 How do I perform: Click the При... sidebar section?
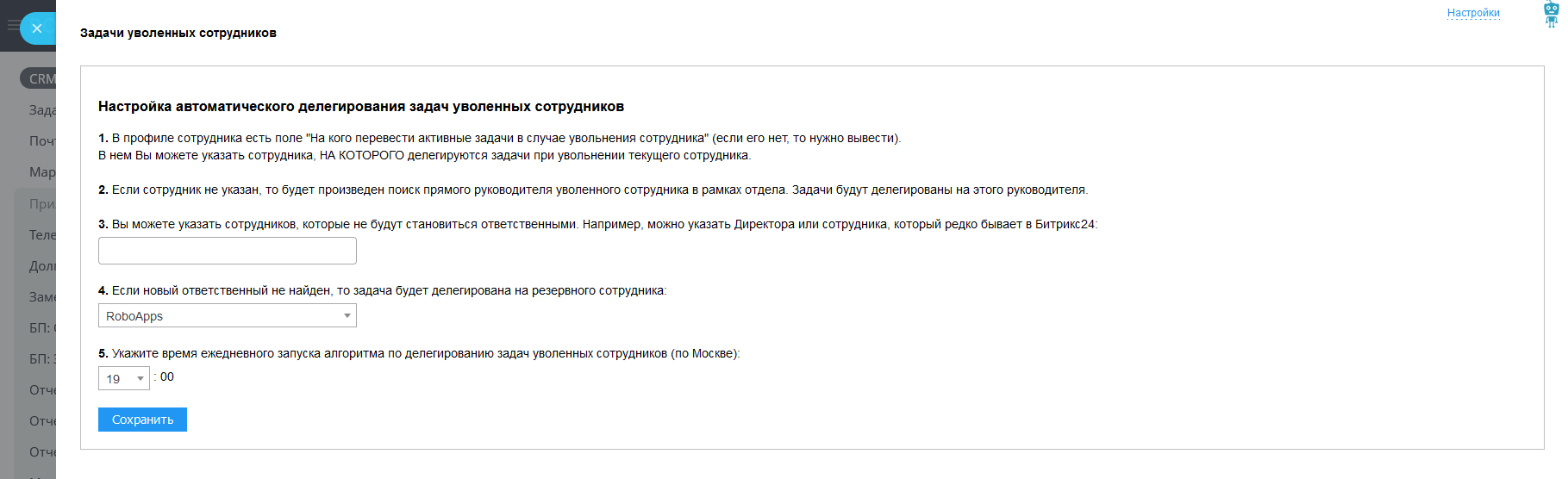tap(41, 204)
